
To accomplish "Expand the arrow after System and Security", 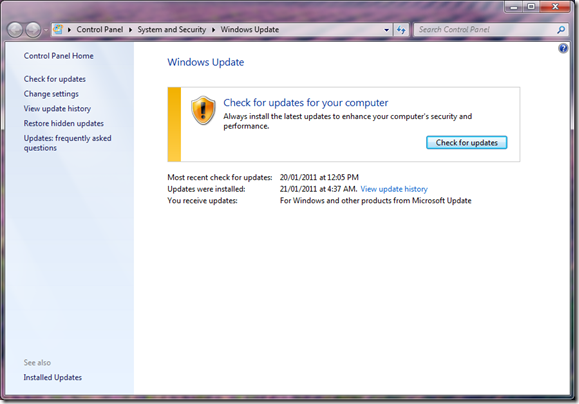I will click(x=213, y=30).
